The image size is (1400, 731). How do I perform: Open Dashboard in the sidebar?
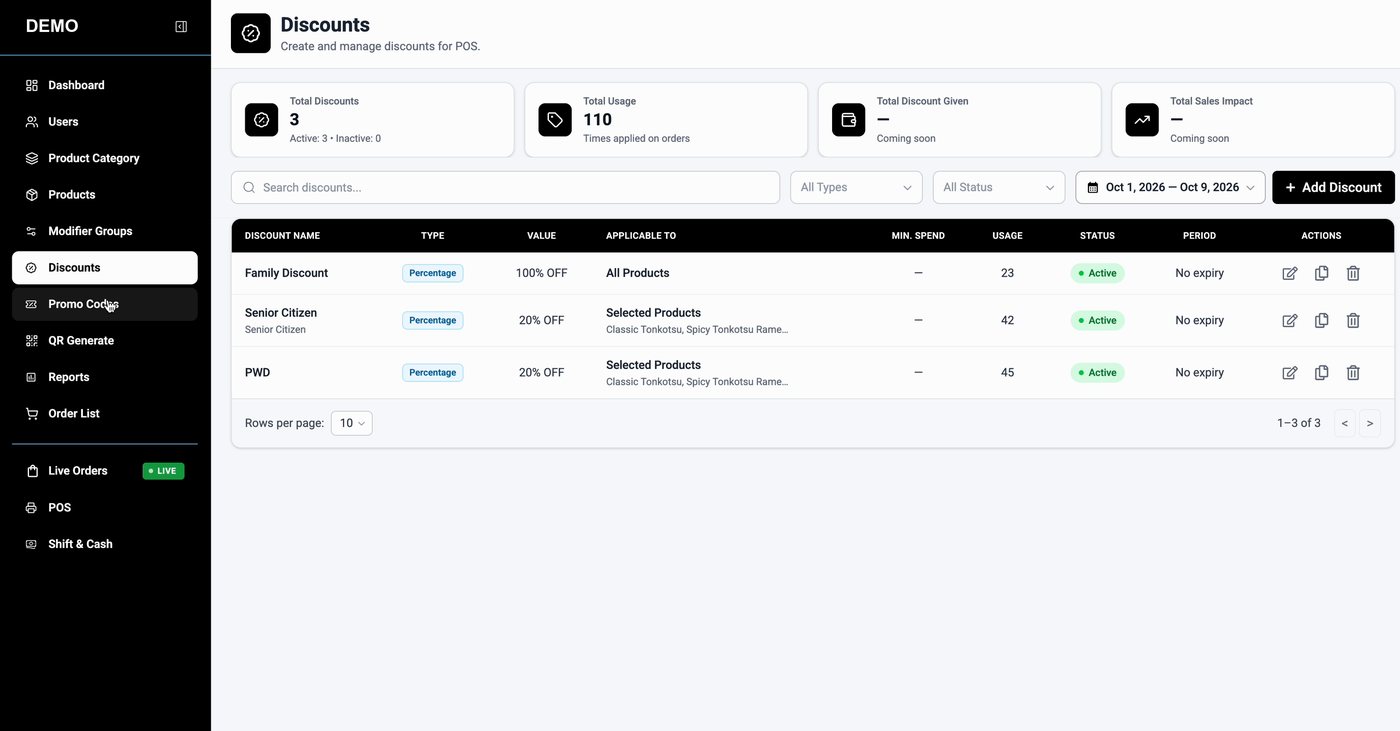105,85
